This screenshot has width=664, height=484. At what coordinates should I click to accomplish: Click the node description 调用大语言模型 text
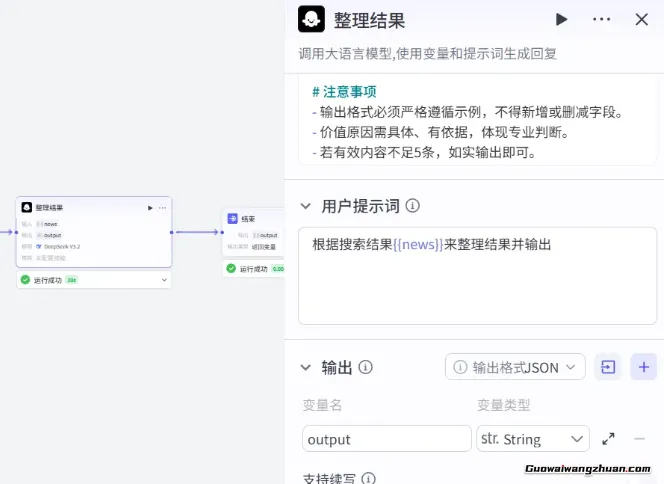[428, 54]
